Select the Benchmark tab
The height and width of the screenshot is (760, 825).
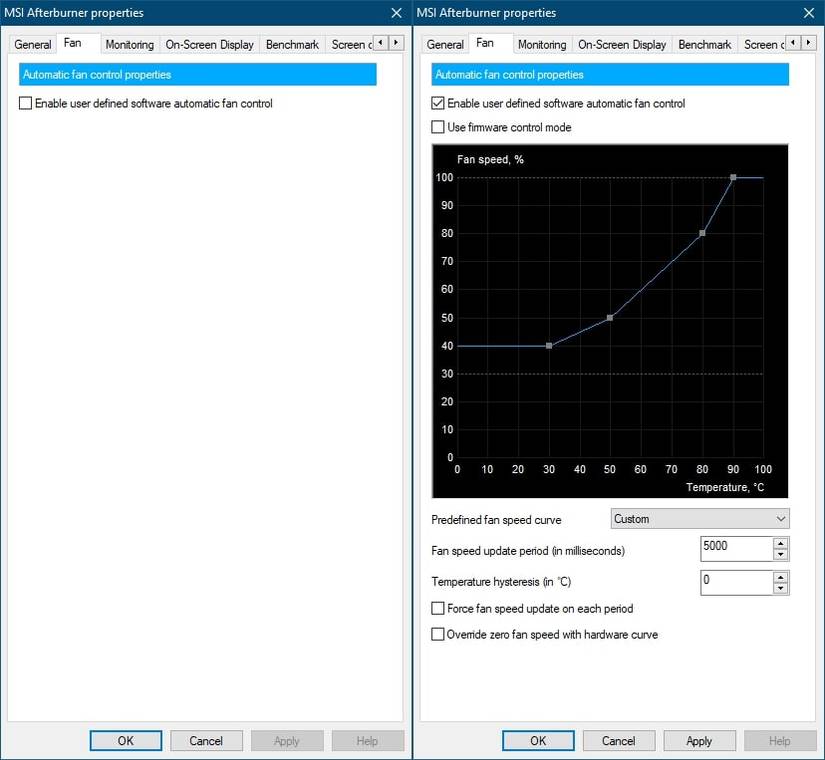click(x=704, y=44)
